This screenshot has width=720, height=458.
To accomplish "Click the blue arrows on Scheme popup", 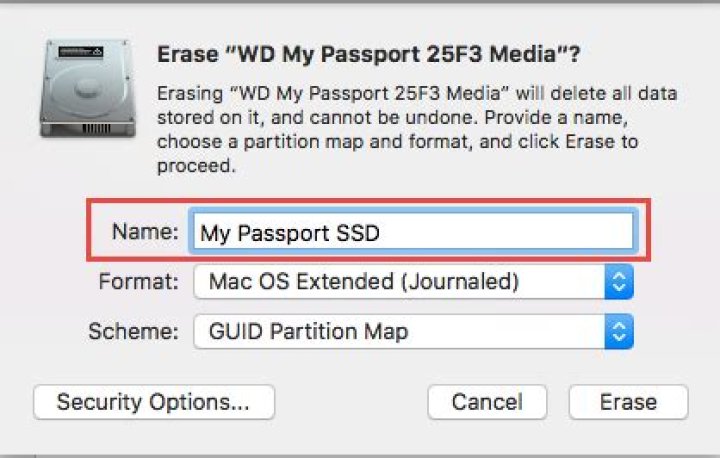I will (619, 332).
